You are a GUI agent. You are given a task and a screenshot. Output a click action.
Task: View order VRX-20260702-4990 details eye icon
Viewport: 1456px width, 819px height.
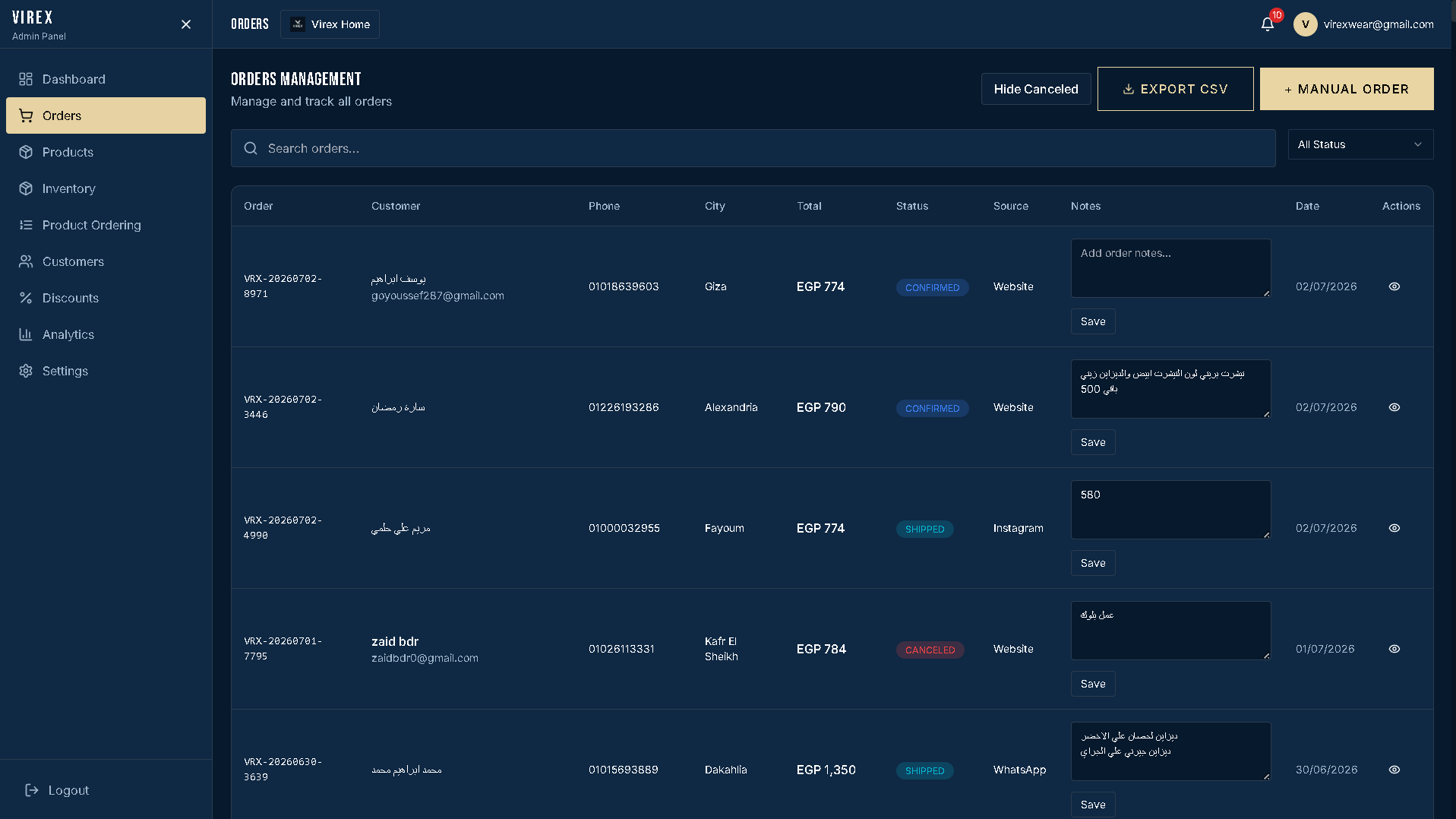1394,528
